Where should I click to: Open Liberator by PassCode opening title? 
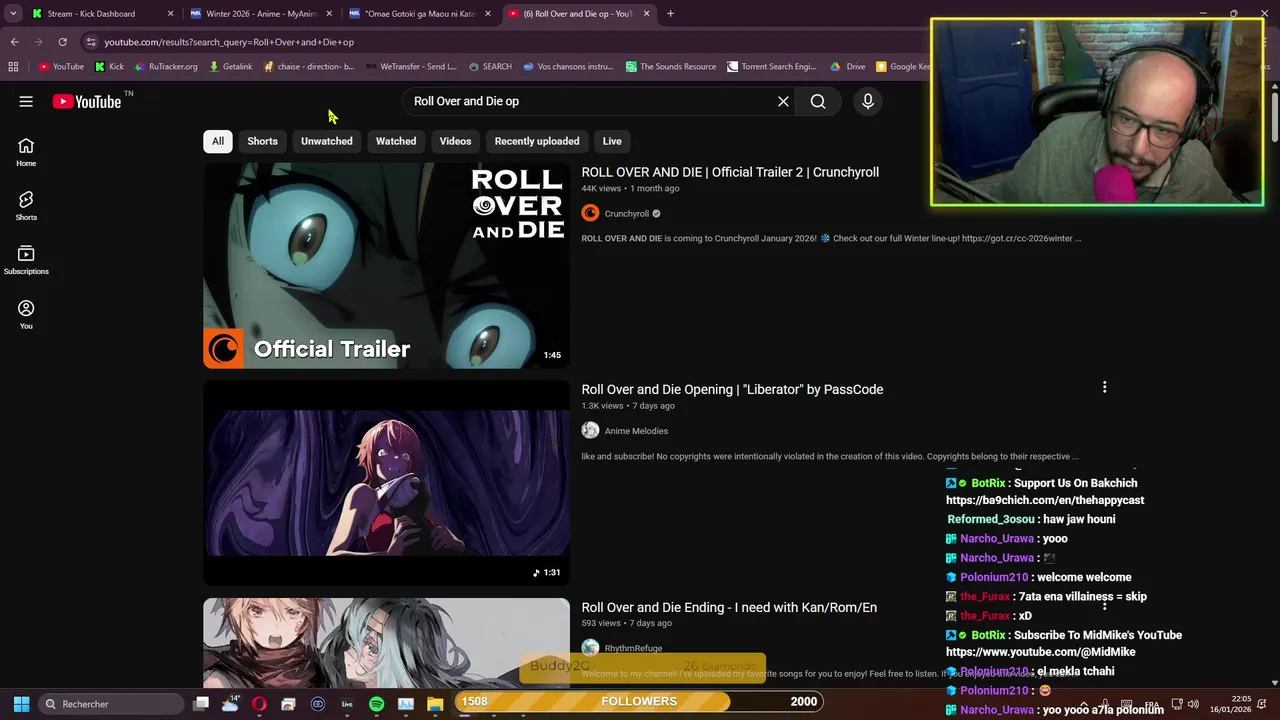[x=732, y=389]
